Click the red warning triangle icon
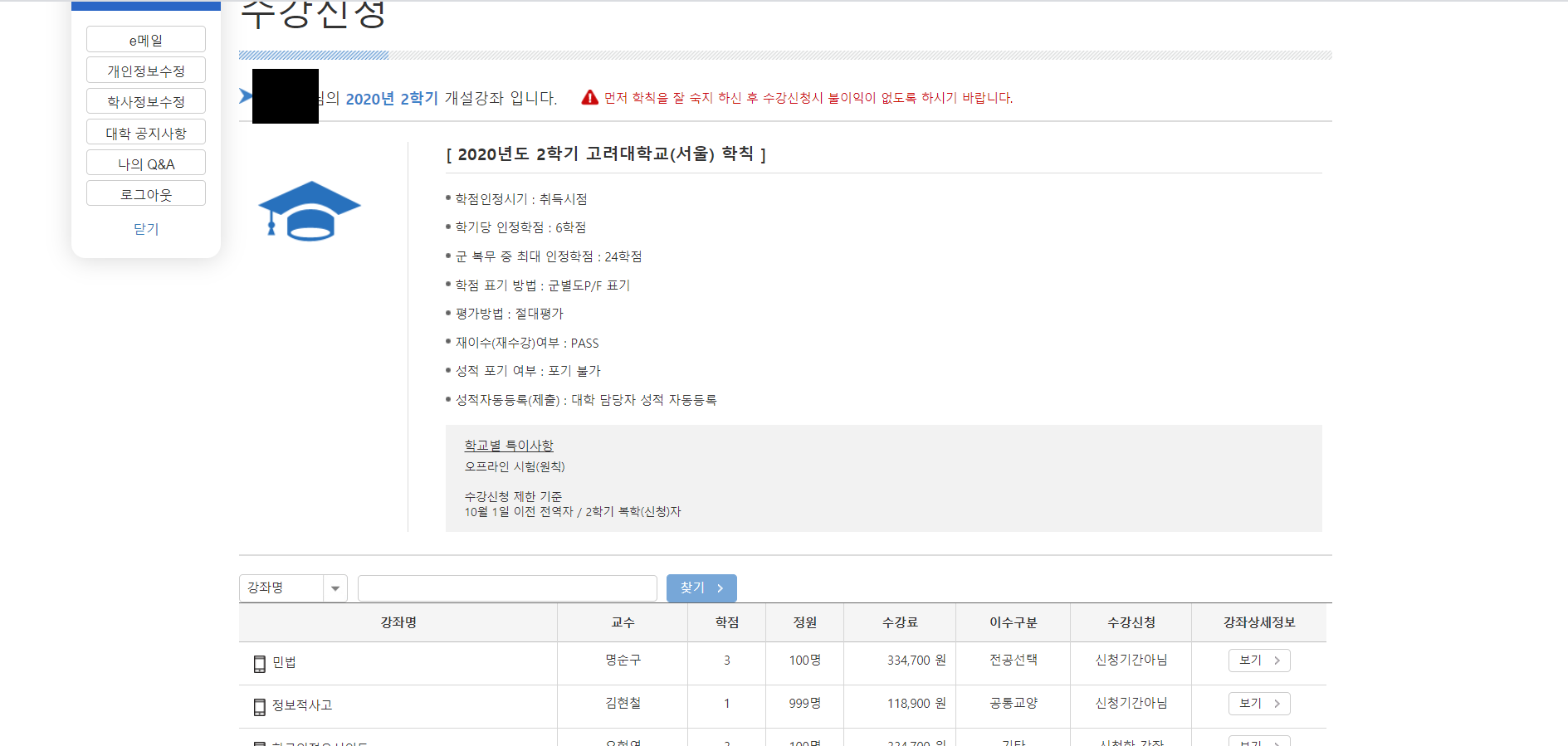The image size is (1568, 746). coord(589,98)
